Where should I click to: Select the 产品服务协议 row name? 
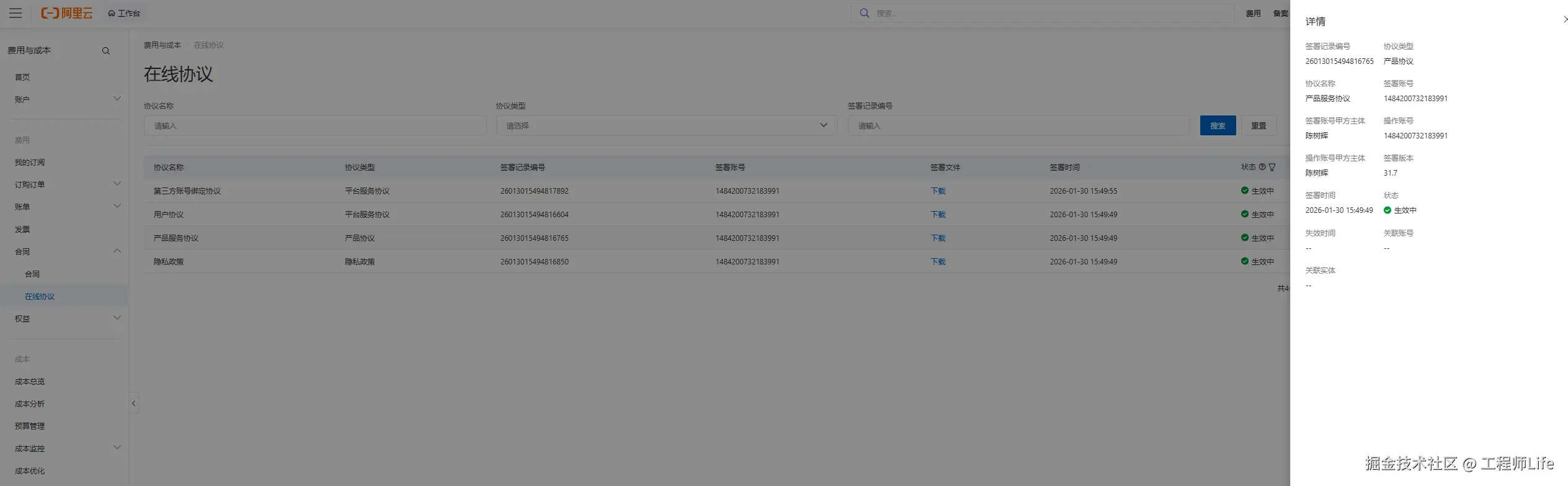[x=176, y=238]
